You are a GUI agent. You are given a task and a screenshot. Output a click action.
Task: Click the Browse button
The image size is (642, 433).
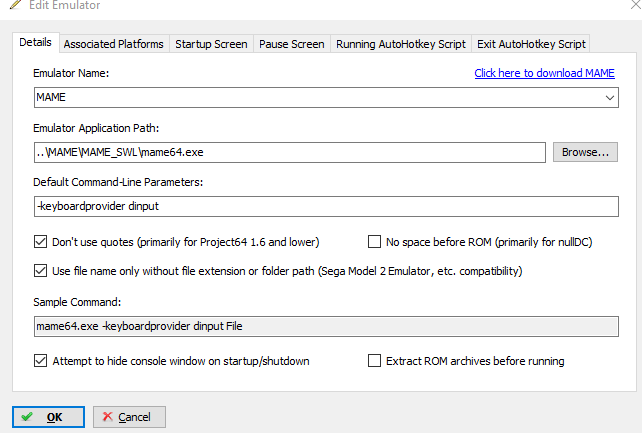point(585,152)
